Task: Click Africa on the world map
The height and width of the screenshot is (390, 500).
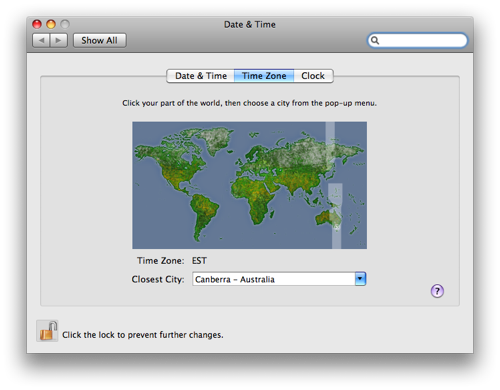Action: coord(255,197)
